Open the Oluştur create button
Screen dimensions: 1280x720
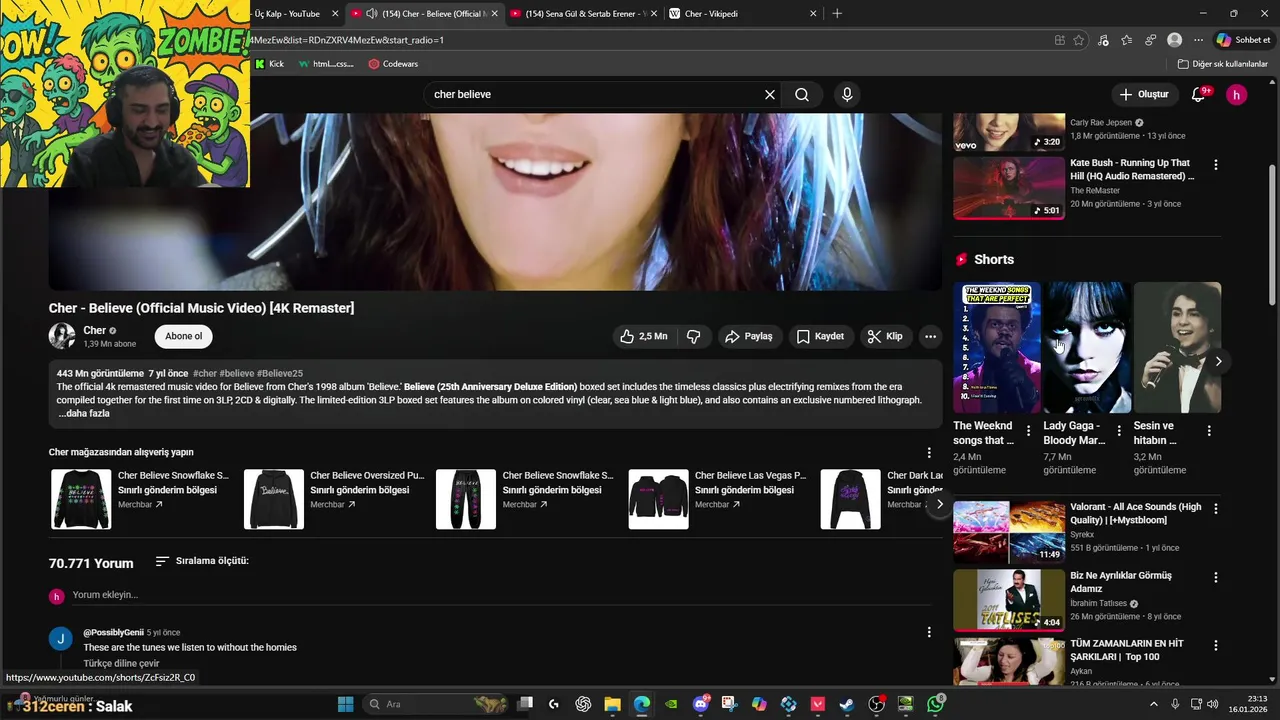point(1144,94)
